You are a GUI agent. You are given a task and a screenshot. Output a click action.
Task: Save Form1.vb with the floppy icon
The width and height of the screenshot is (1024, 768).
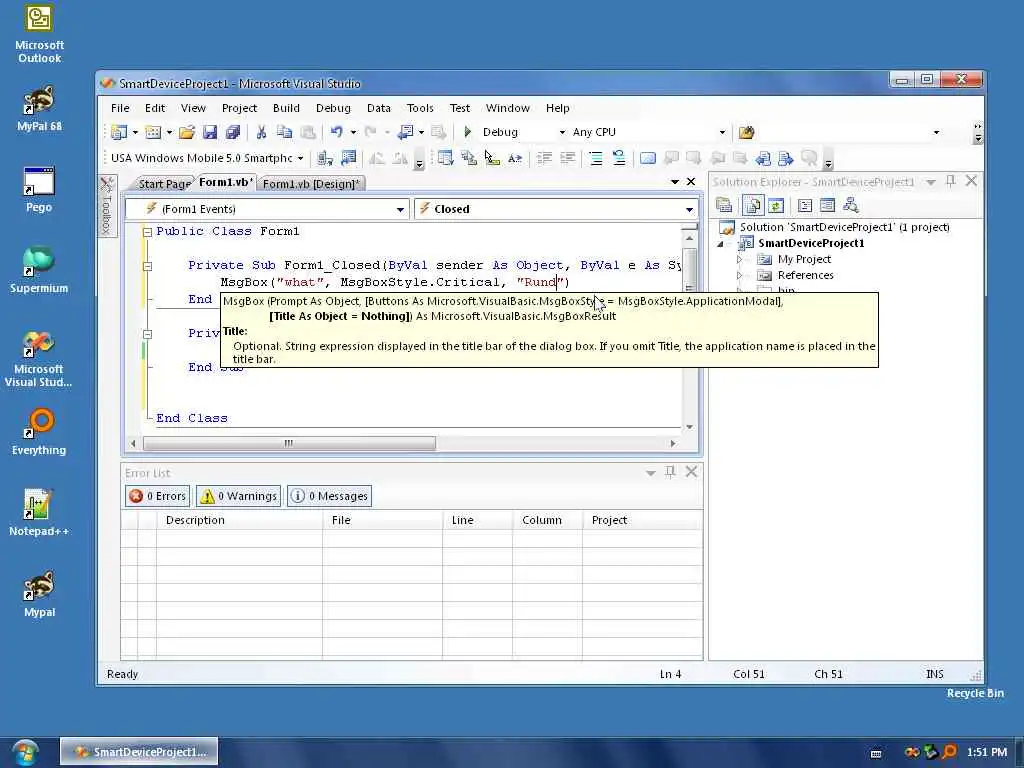tap(210, 132)
